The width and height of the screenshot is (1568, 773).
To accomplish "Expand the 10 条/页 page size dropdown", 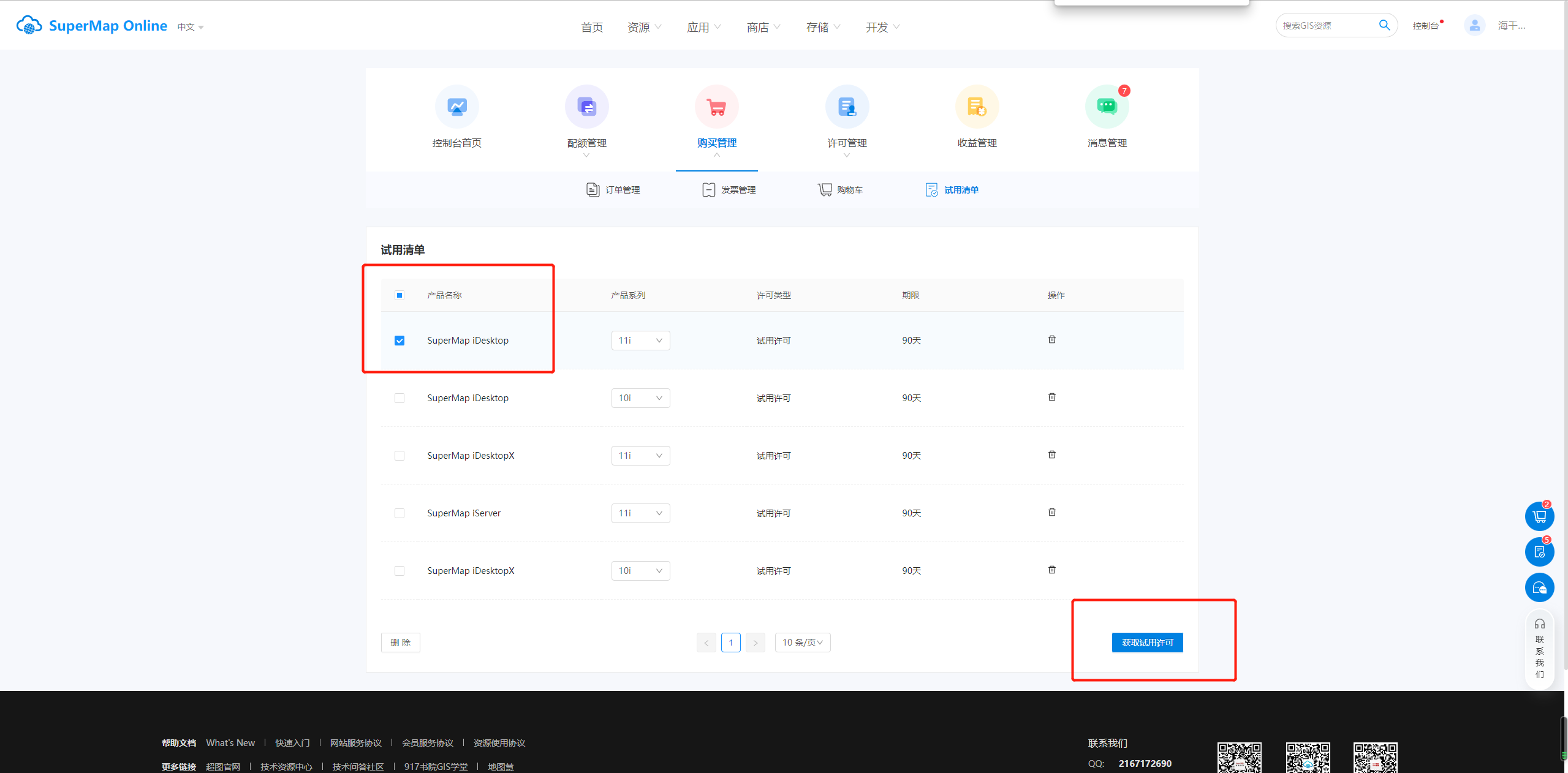I will tap(802, 643).
